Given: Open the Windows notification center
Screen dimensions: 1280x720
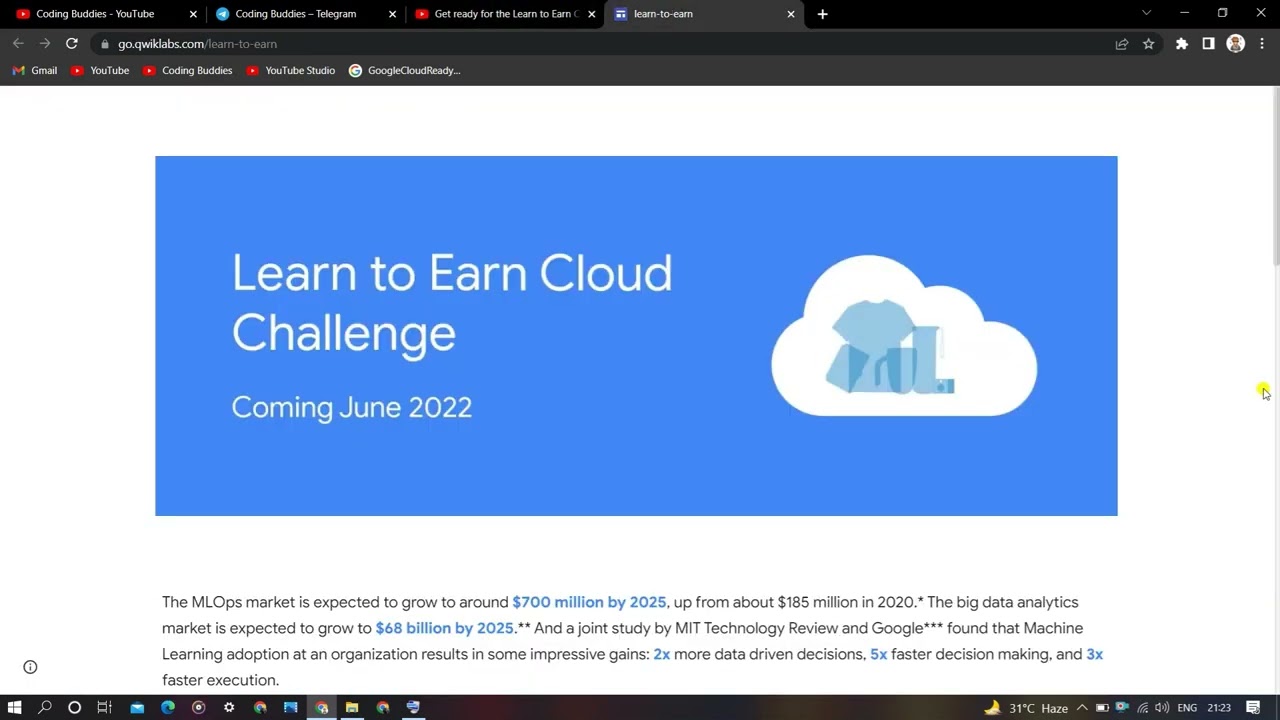Looking at the screenshot, I should [1253, 708].
